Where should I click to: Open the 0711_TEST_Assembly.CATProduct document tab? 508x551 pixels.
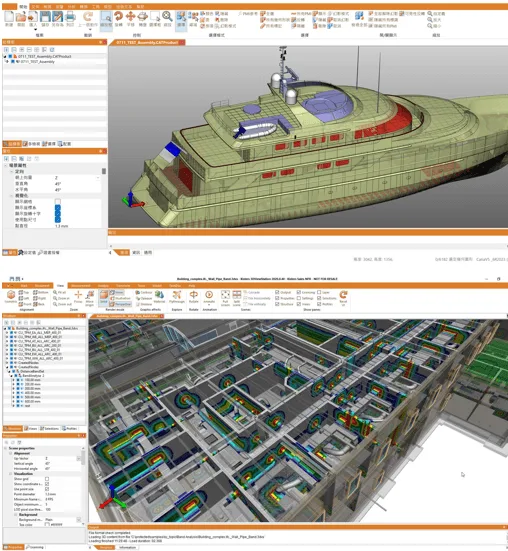[147, 43]
